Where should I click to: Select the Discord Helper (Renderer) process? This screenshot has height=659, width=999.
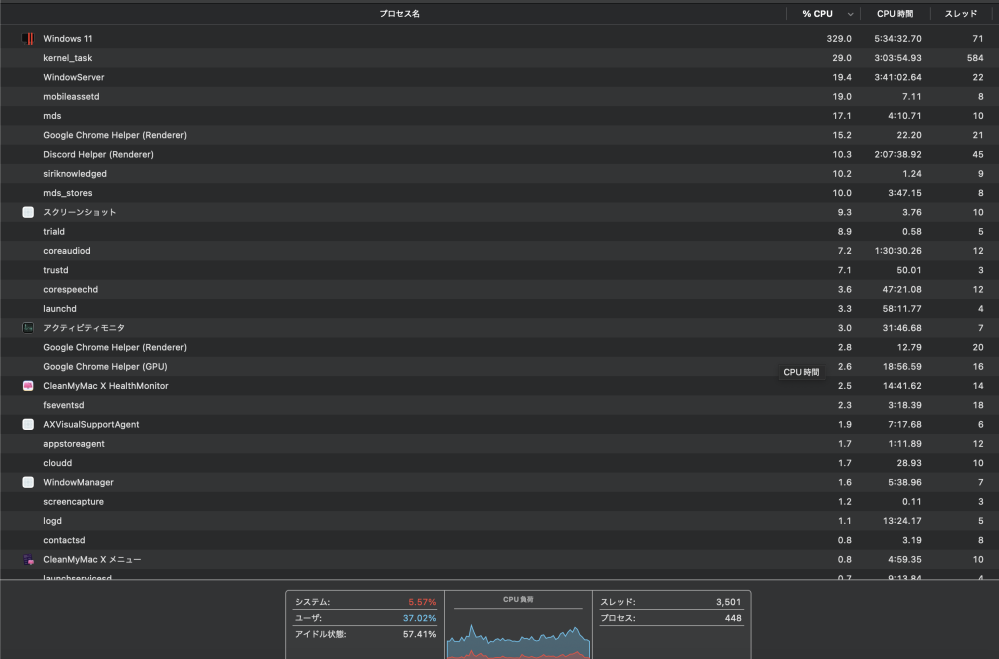tap(98, 154)
